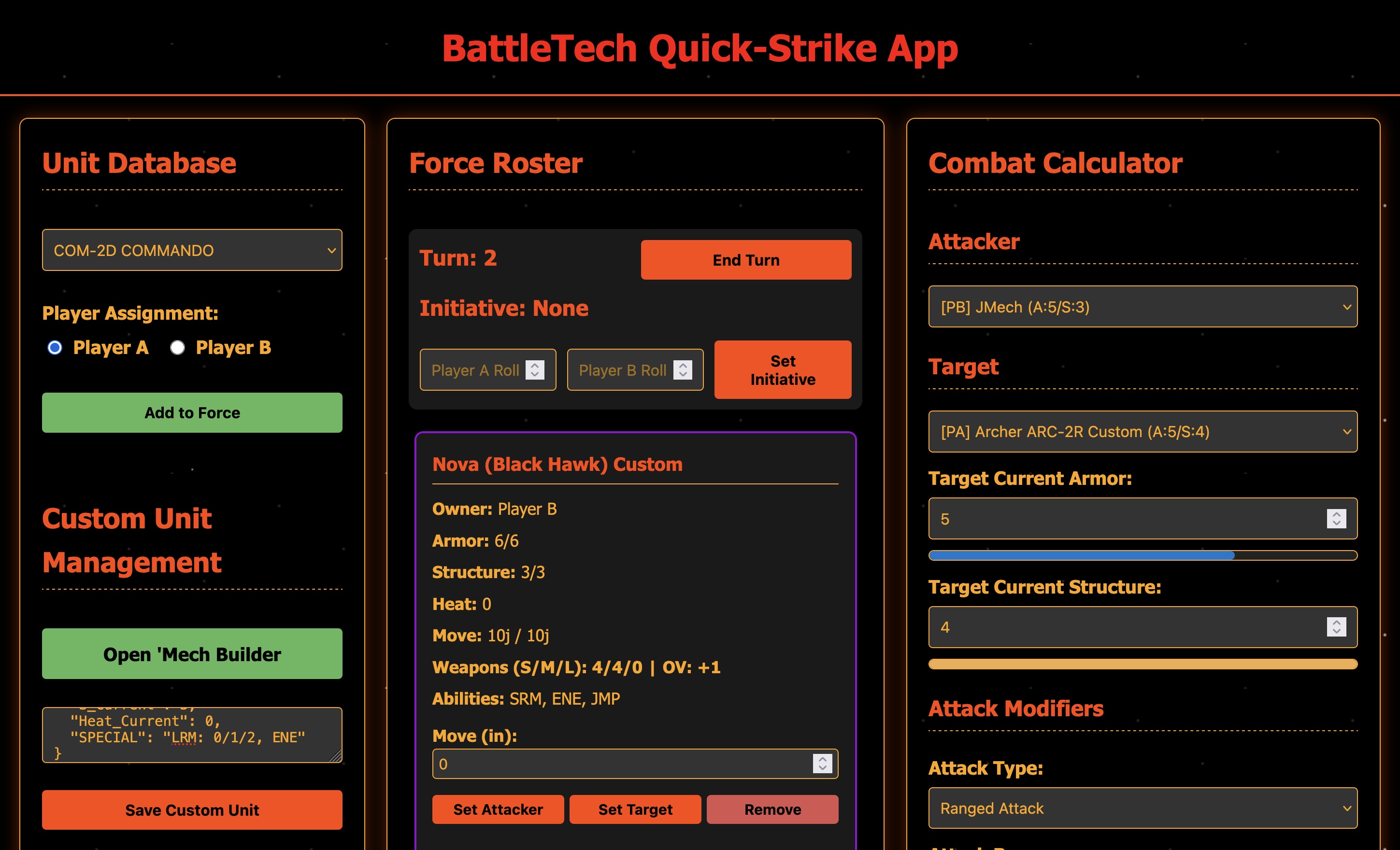Image resolution: width=1400 pixels, height=850 pixels.
Task: Click Set Attacker for Nova Black Hawk Custom
Action: [x=498, y=809]
